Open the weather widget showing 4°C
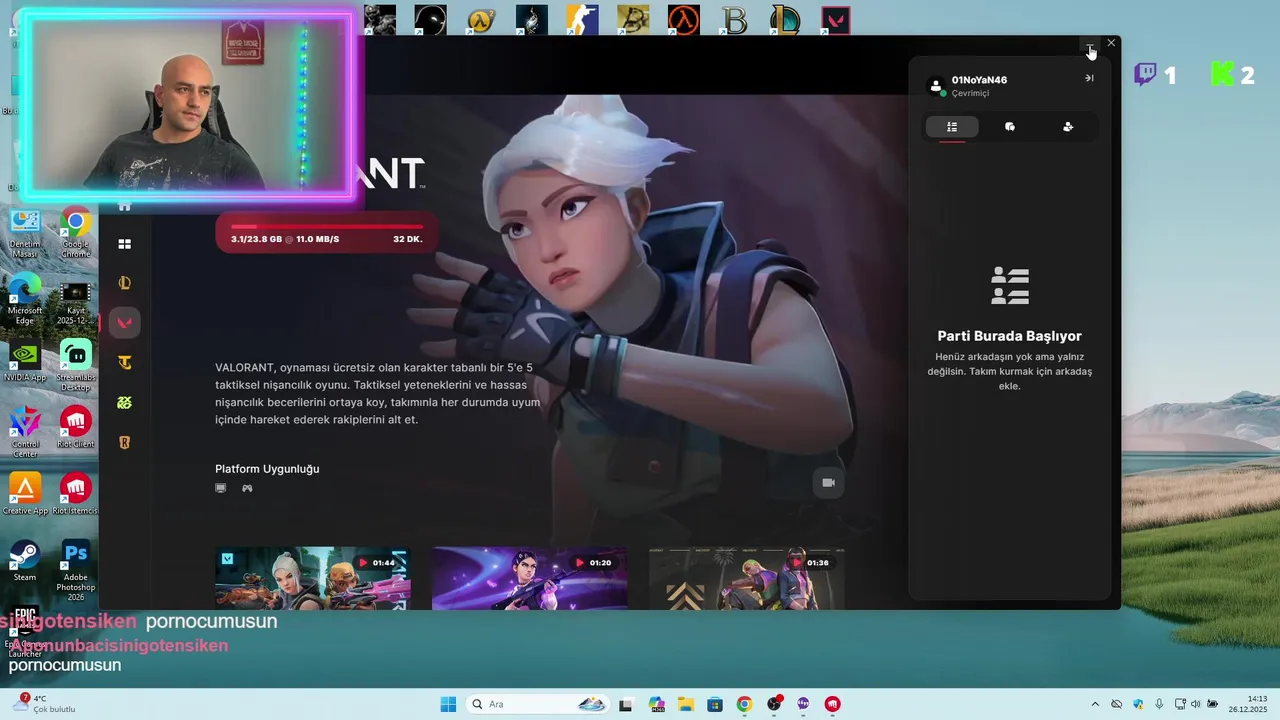Viewport: 1280px width, 720px height. coord(43,704)
